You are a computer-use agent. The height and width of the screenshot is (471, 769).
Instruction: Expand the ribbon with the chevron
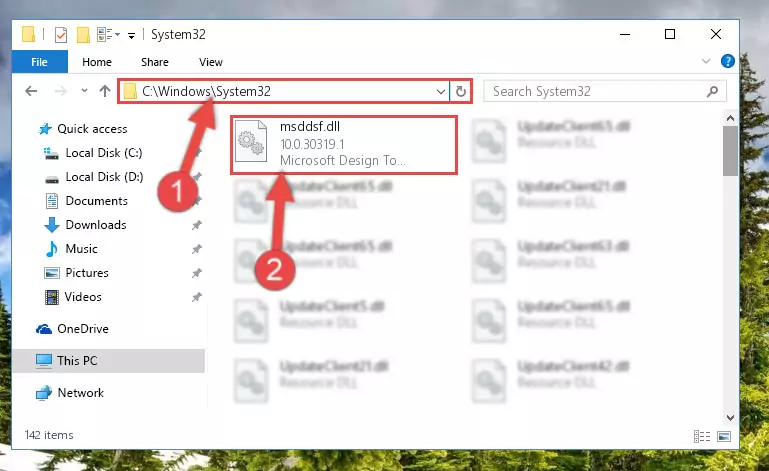(x=706, y=61)
